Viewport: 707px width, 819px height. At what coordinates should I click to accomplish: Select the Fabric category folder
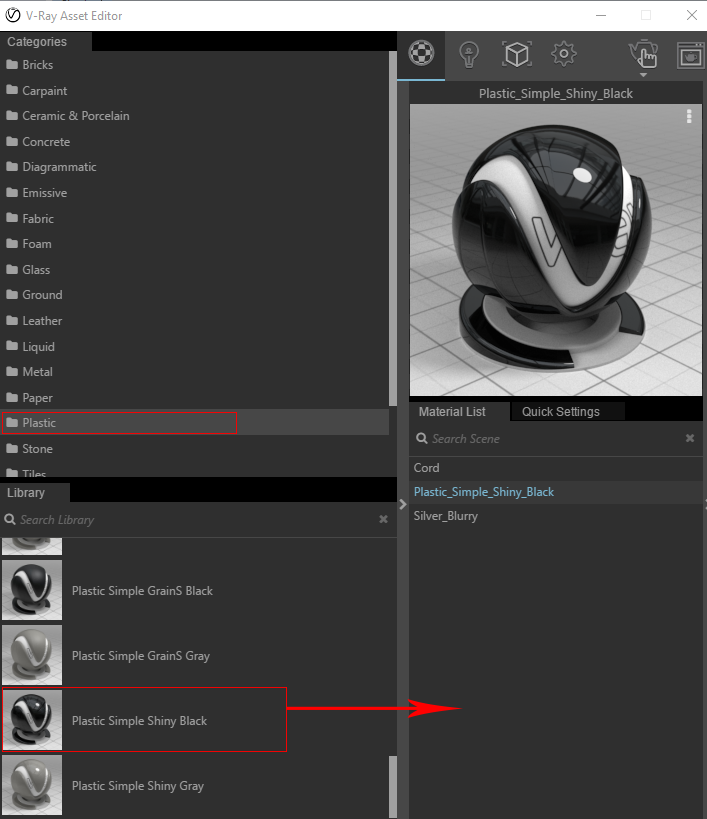click(195, 218)
